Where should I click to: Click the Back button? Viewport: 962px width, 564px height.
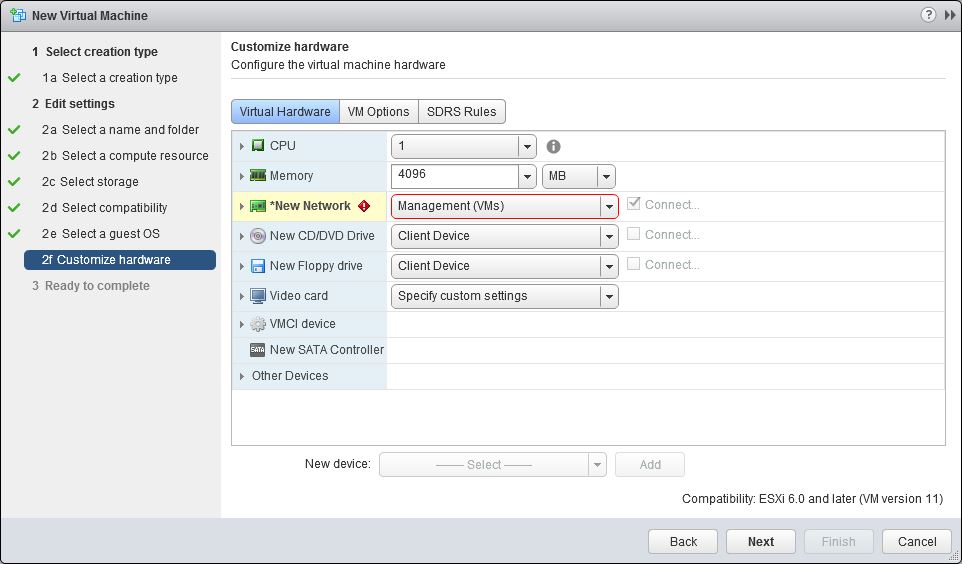point(683,542)
